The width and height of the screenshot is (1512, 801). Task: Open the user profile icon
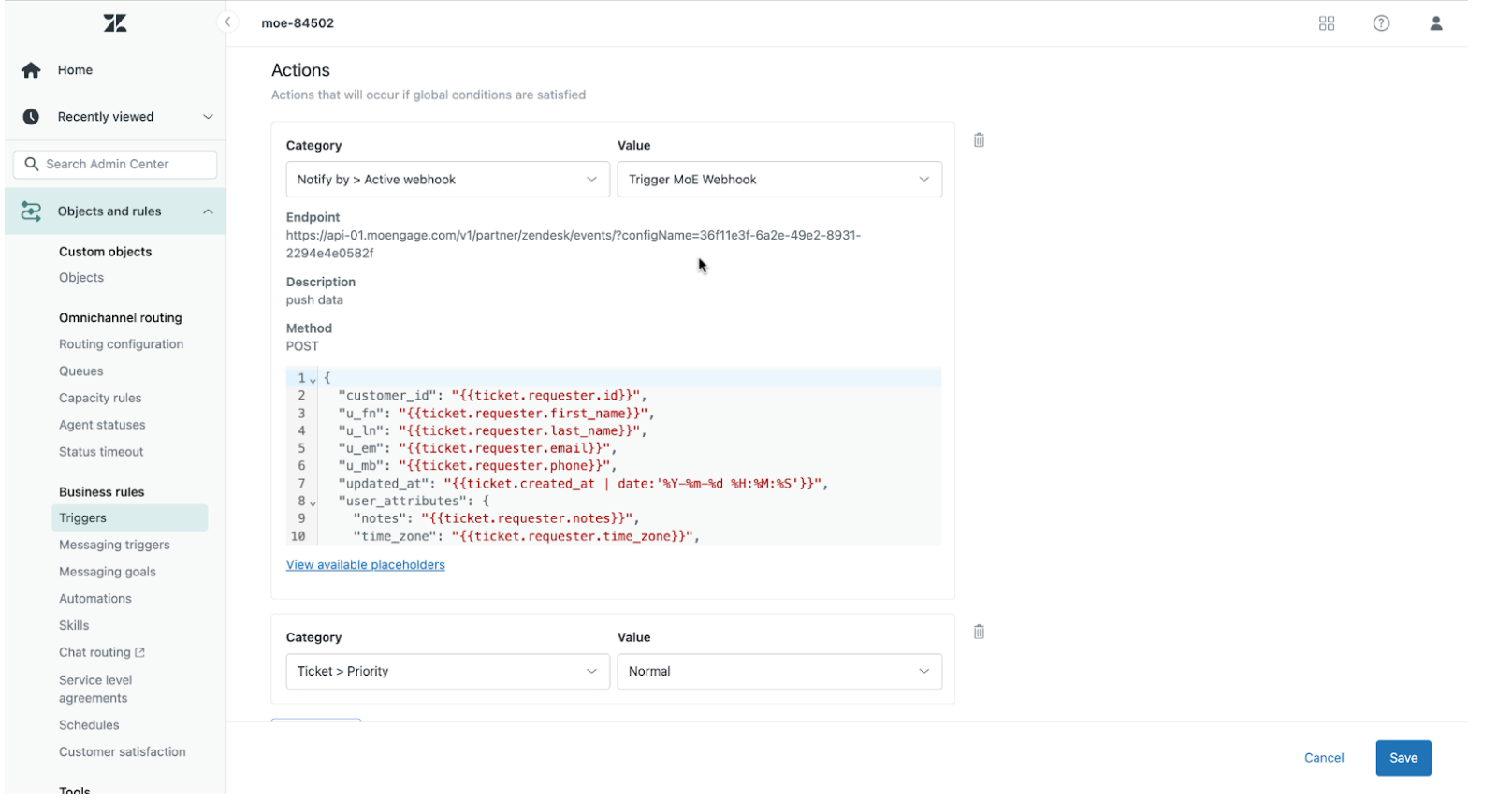coord(1436,23)
